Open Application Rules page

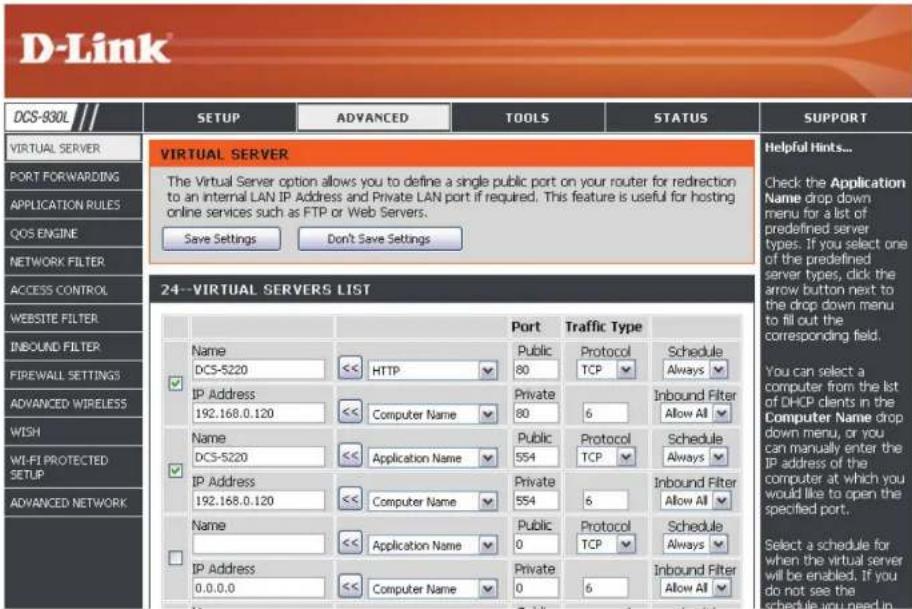coord(73,205)
